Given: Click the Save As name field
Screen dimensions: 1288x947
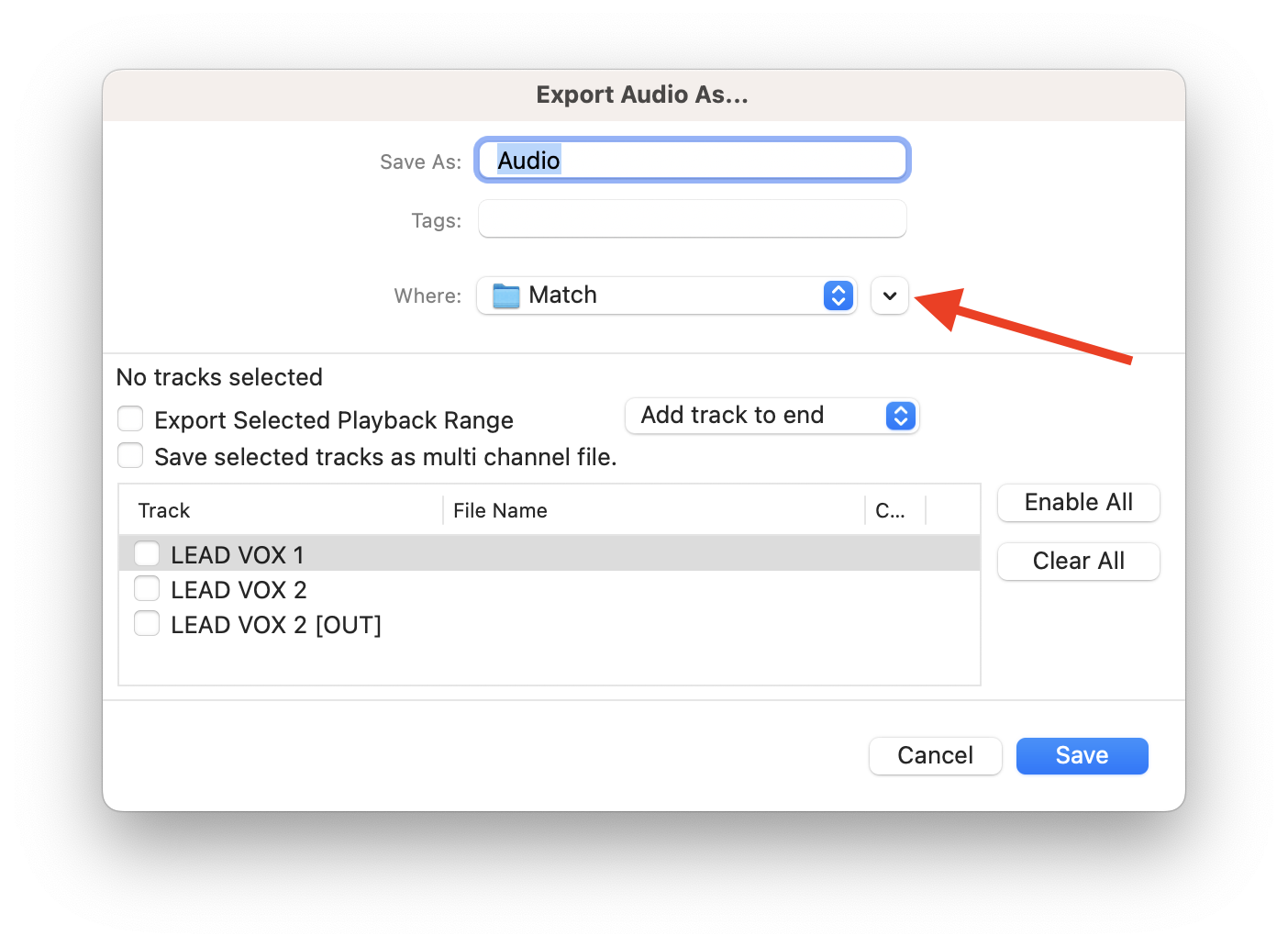Looking at the screenshot, I should [x=692, y=161].
